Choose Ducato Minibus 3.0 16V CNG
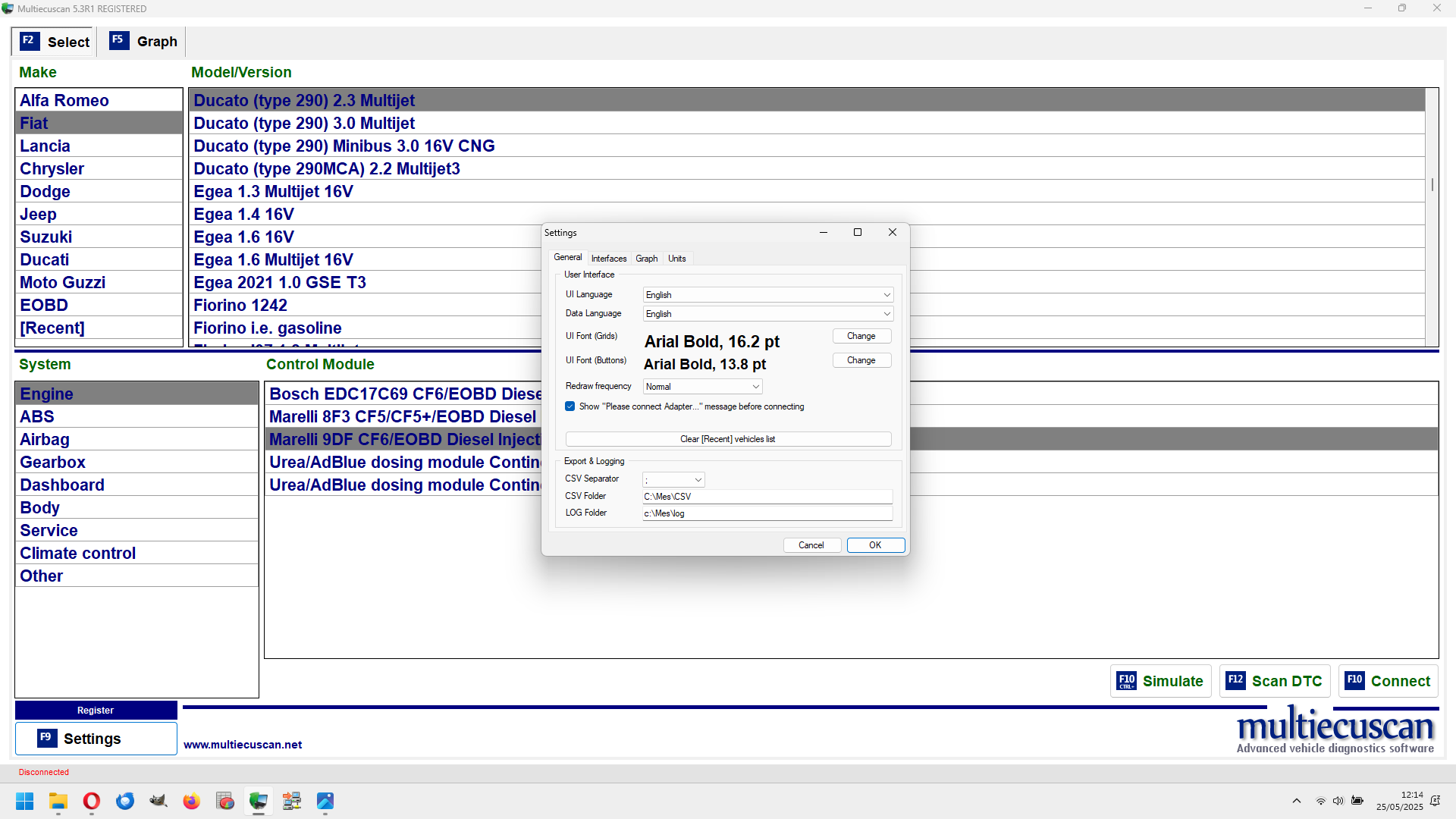 click(x=807, y=146)
